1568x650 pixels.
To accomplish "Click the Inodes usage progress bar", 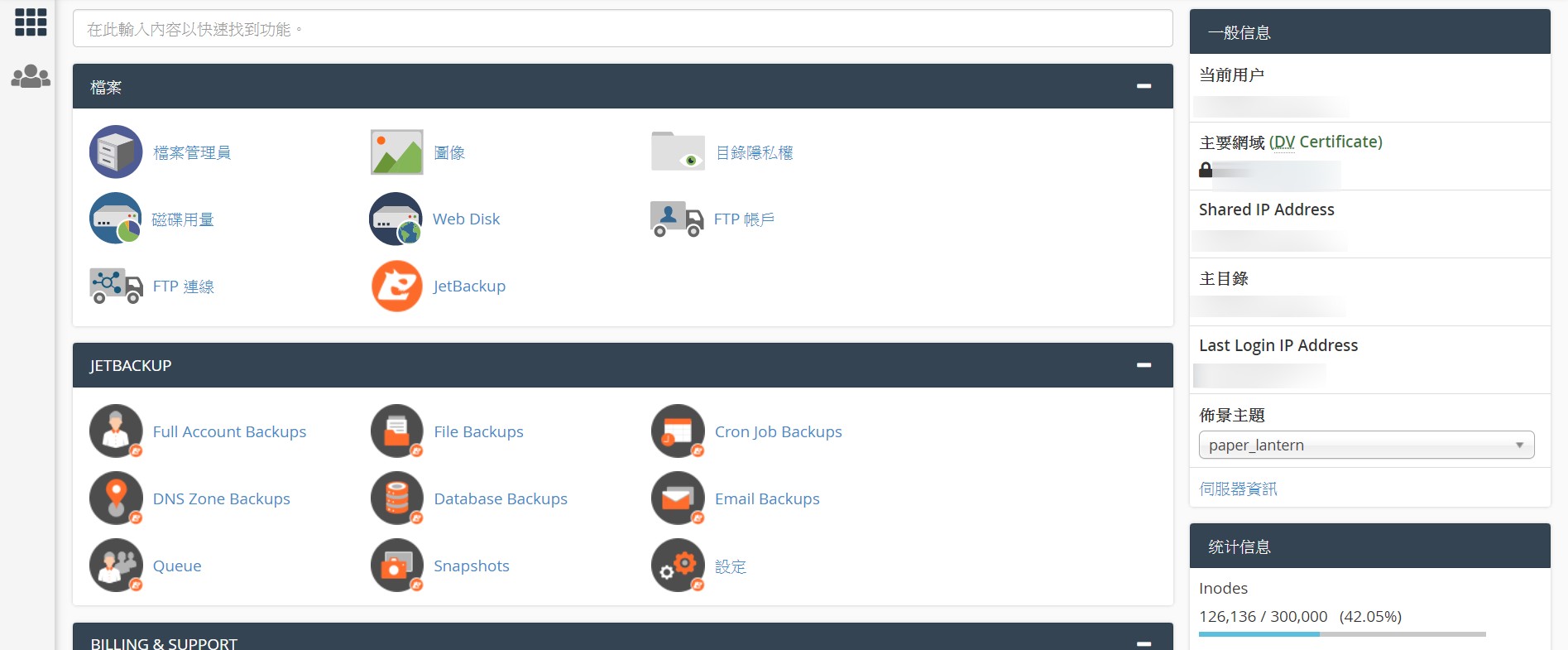I will coord(1342,634).
